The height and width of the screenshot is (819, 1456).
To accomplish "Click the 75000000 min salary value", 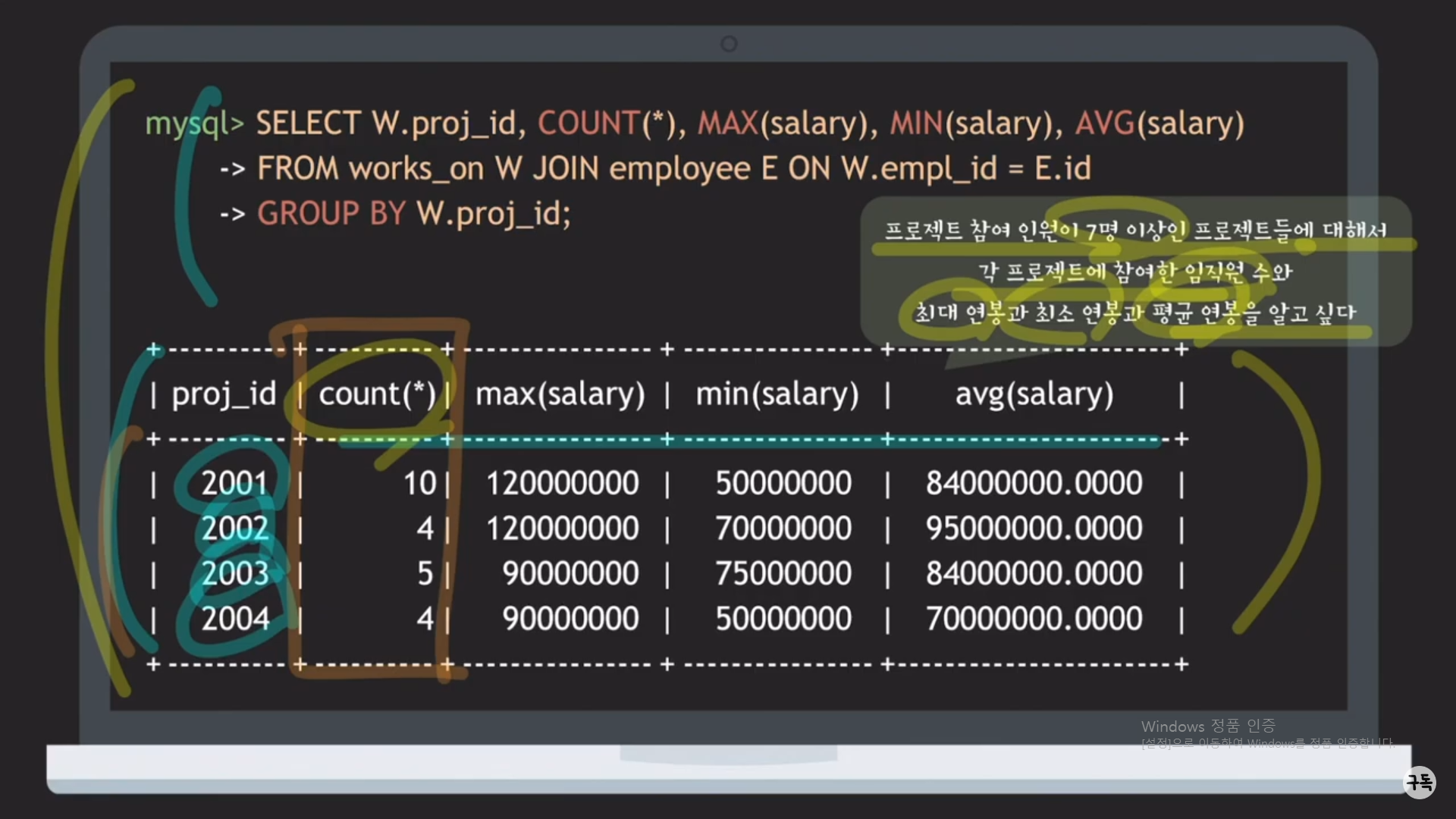I will (783, 573).
